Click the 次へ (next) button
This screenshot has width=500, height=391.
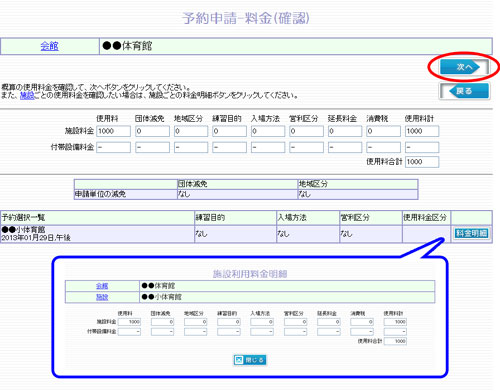(x=464, y=67)
